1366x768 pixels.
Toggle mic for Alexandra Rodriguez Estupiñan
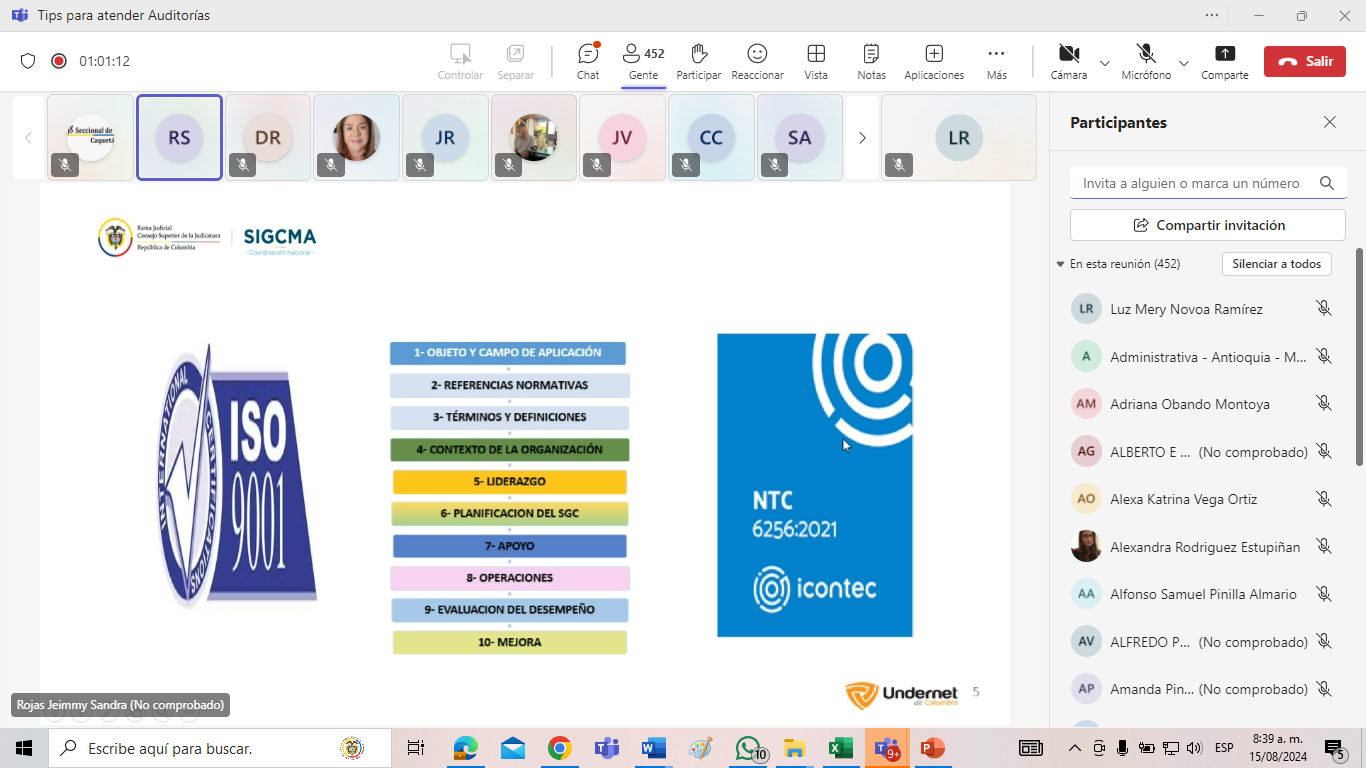(x=1324, y=546)
